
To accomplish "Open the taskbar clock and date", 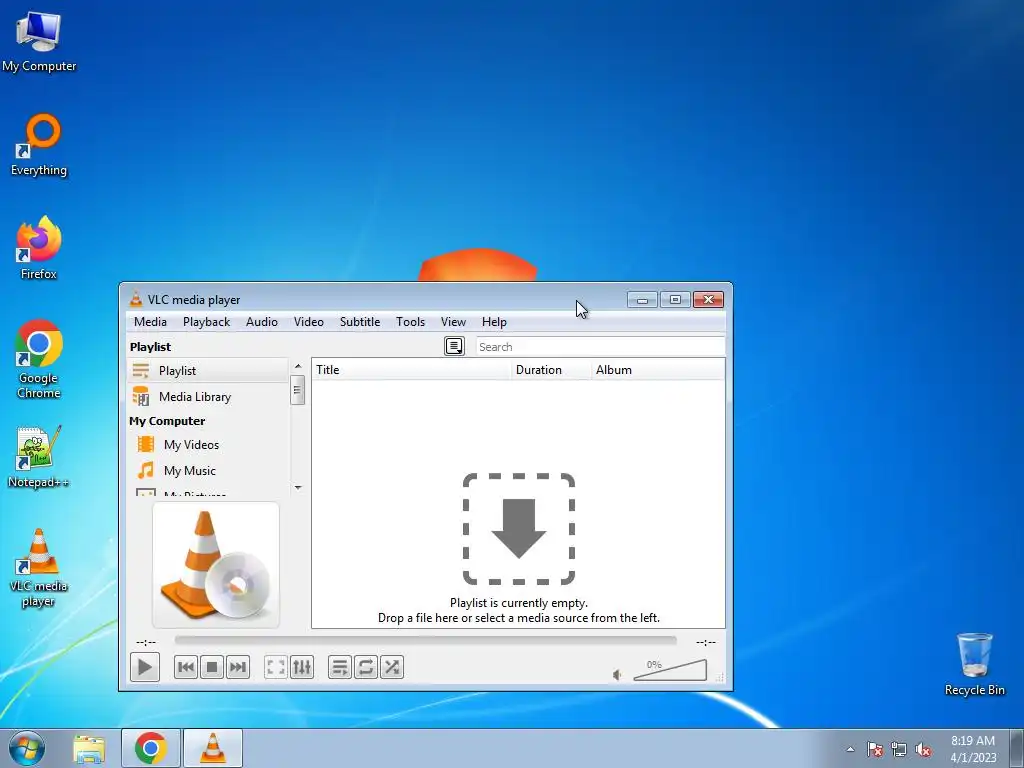I will [973, 749].
